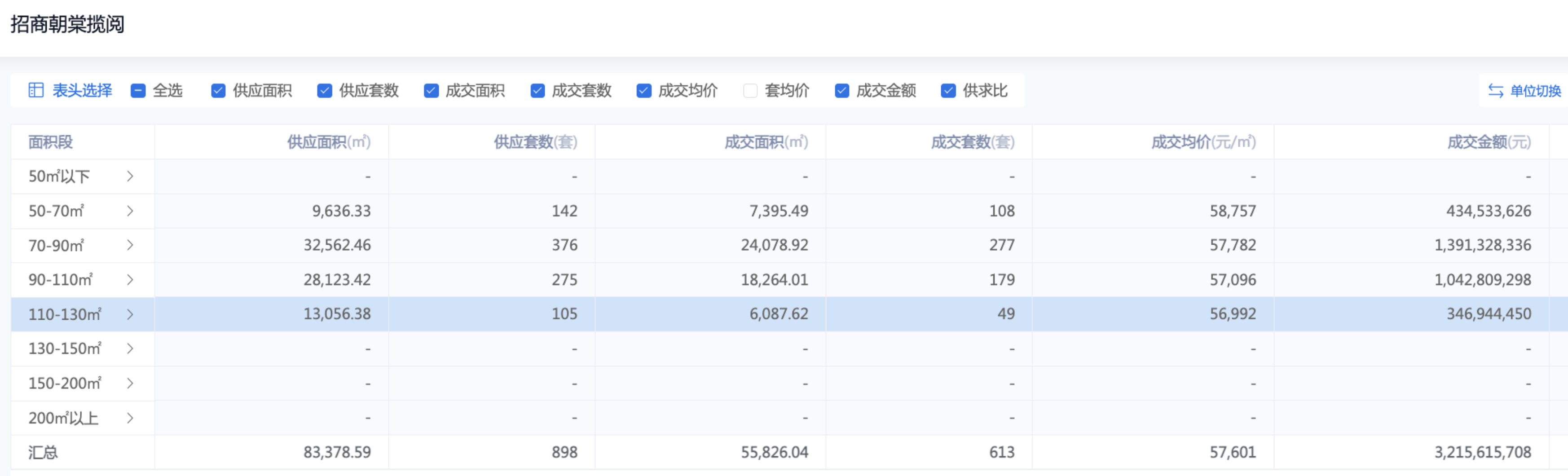1568x476 pixels.
Task: Expand the 50㎡以下 row chevron
Action: (x=130, y=176)
